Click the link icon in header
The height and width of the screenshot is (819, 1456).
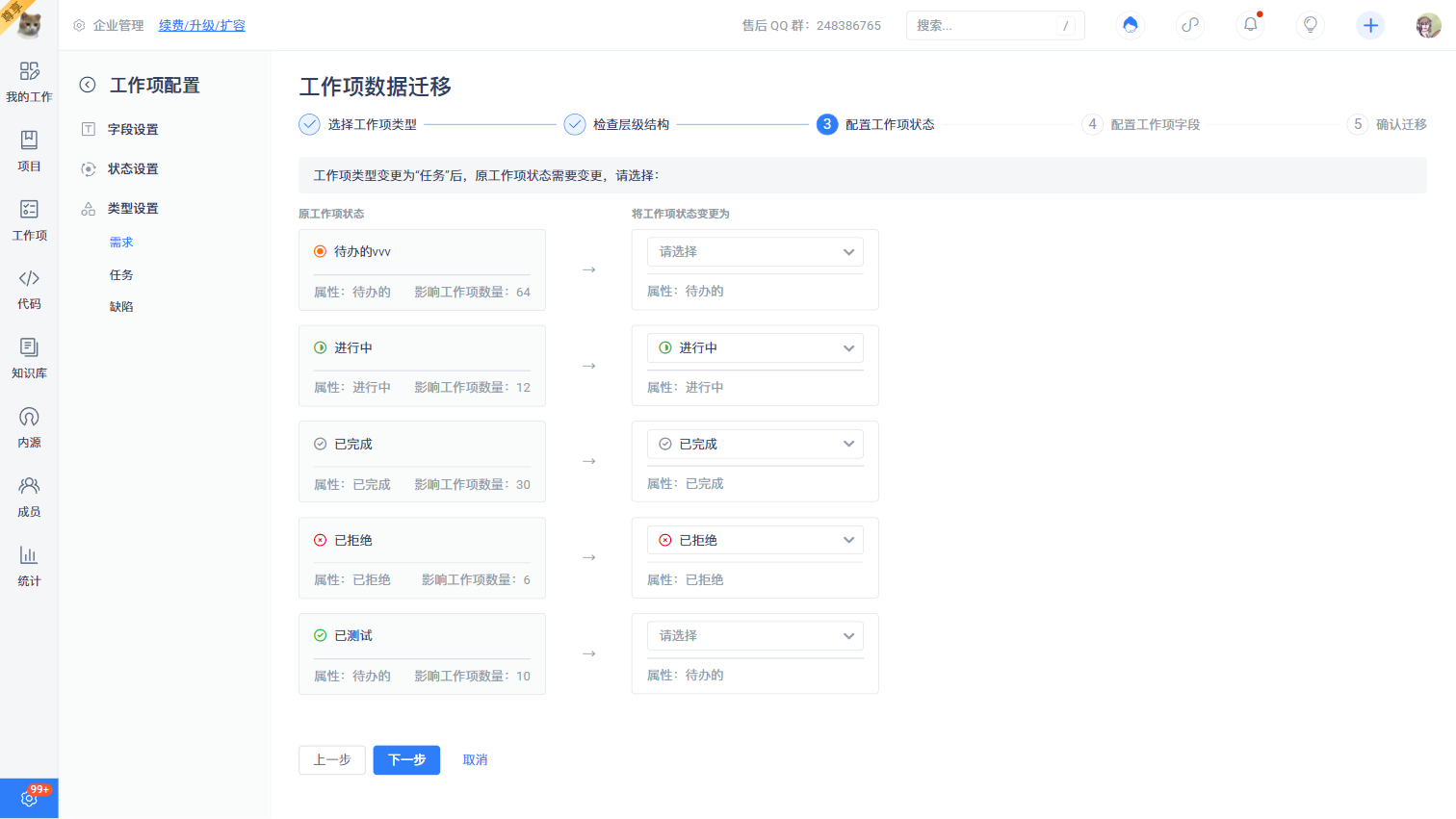(1190, 25)
